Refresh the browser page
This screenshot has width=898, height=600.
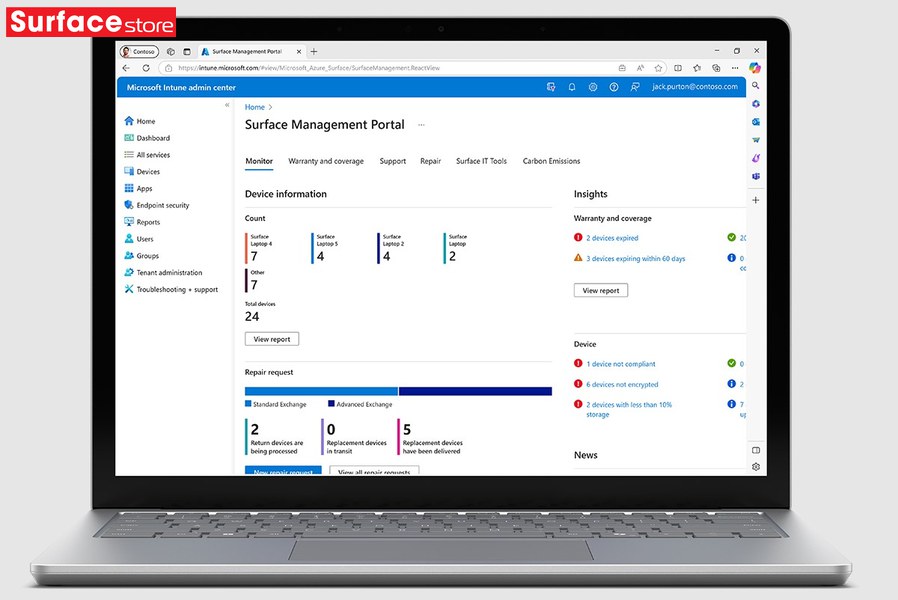click(146, 68)
